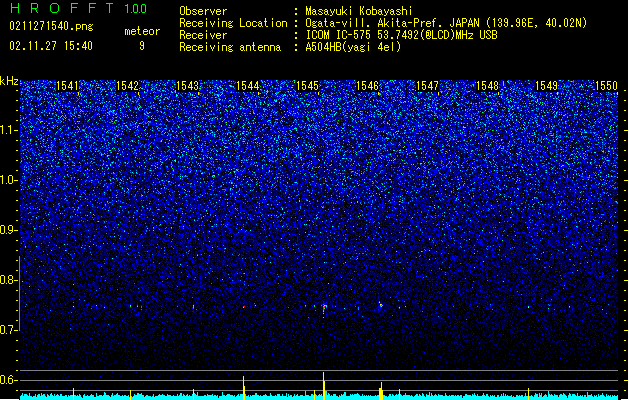Click the meteor count value 9
629x400 pixels.
pos(142,46)
